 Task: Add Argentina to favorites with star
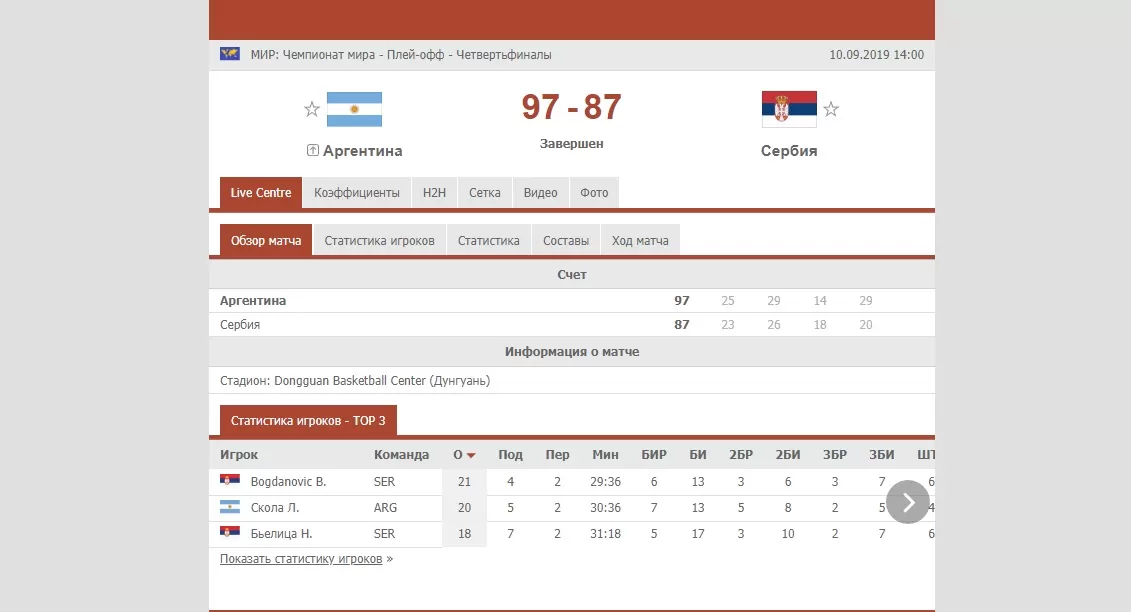pos(312,109)
